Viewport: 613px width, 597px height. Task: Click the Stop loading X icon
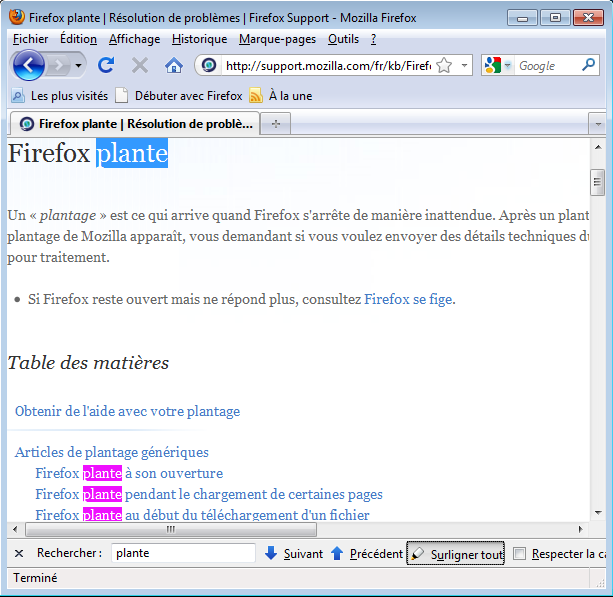(x=140, y=65)
